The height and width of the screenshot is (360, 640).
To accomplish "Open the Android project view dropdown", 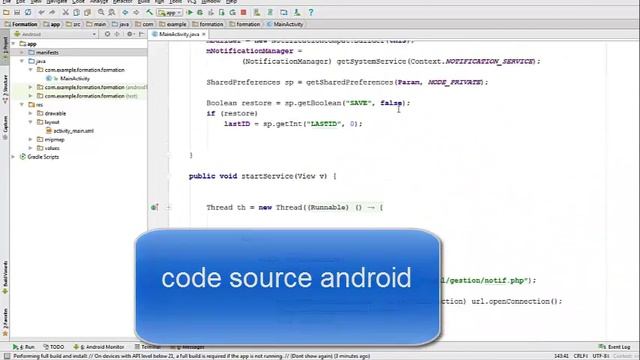I will click(x=55, y=34).
